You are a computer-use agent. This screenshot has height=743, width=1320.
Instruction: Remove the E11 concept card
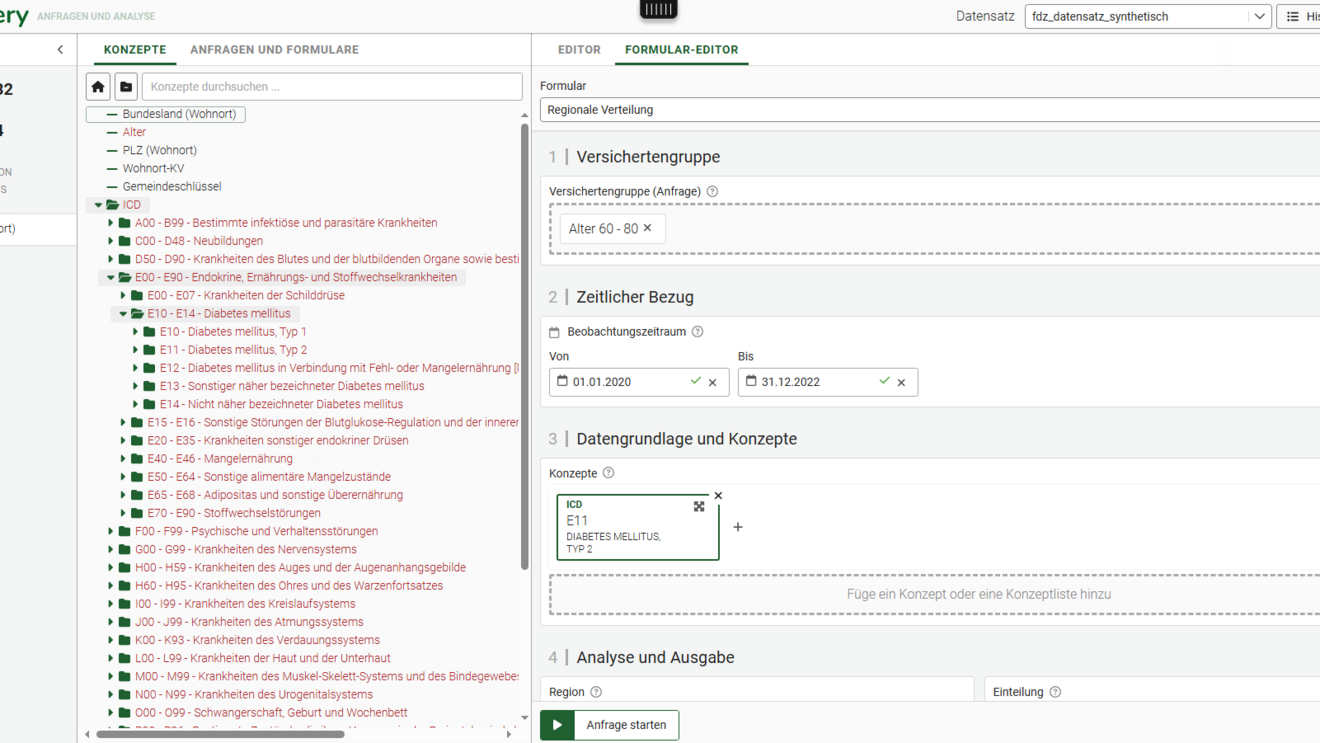(718, 496)
